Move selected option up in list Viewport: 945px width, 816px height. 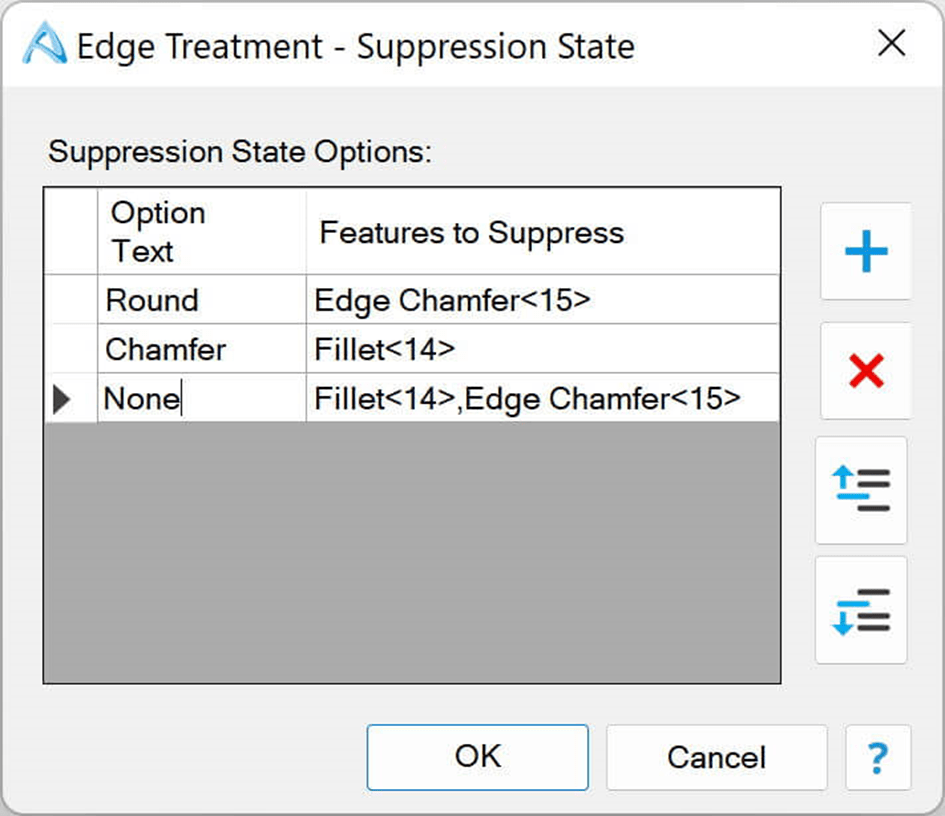[861, 490]
